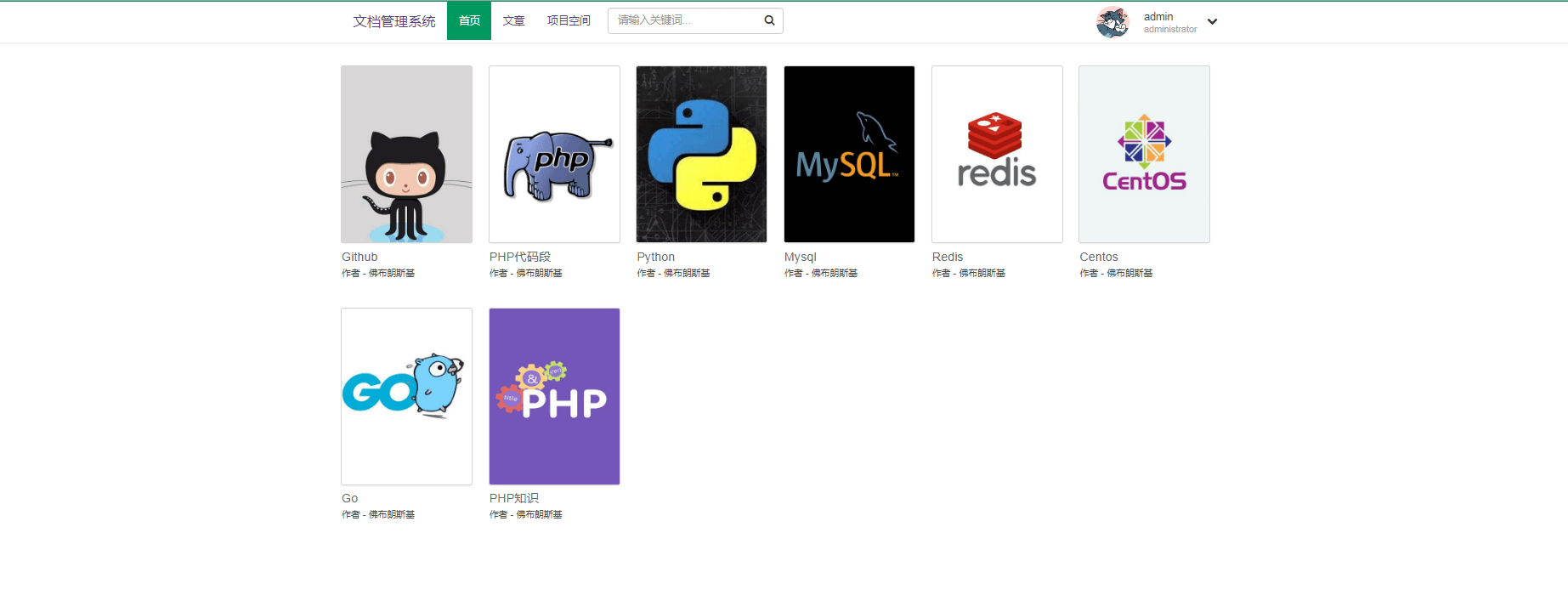Open the 文章 menu item
This screenshot has height=612, width=1568.
click(x=513, y=20)
